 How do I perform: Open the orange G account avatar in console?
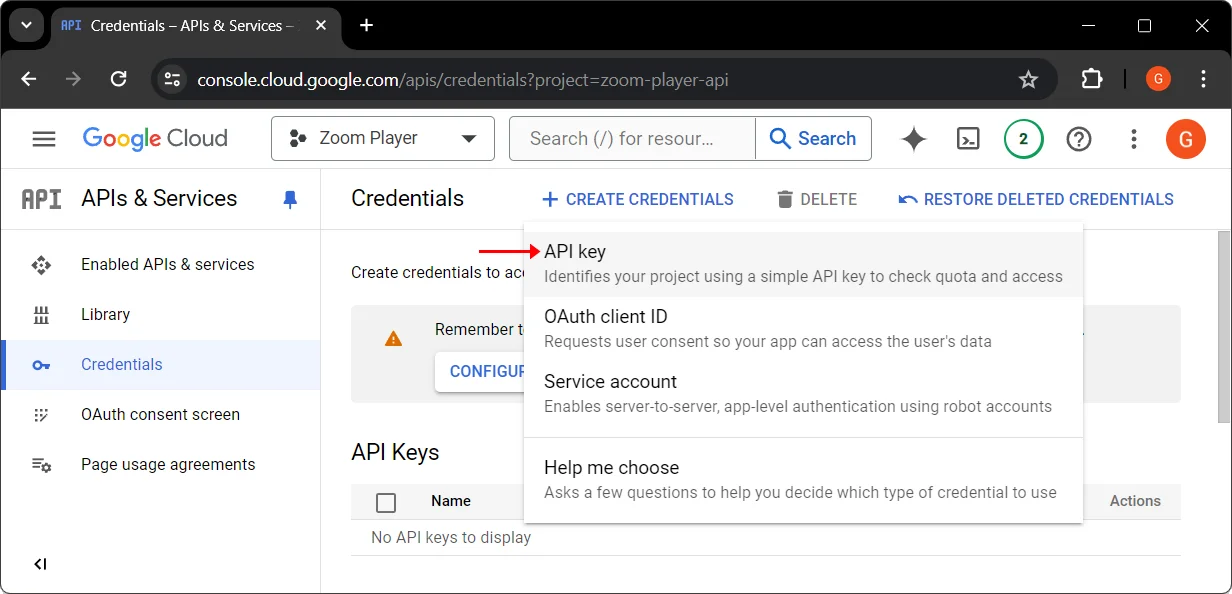point(1186,139)
